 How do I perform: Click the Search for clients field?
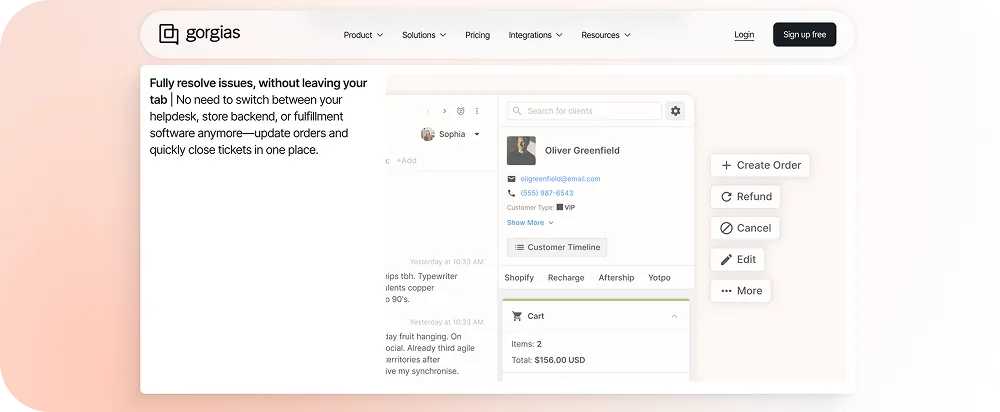pyautogui.click(x=584, y=111)
